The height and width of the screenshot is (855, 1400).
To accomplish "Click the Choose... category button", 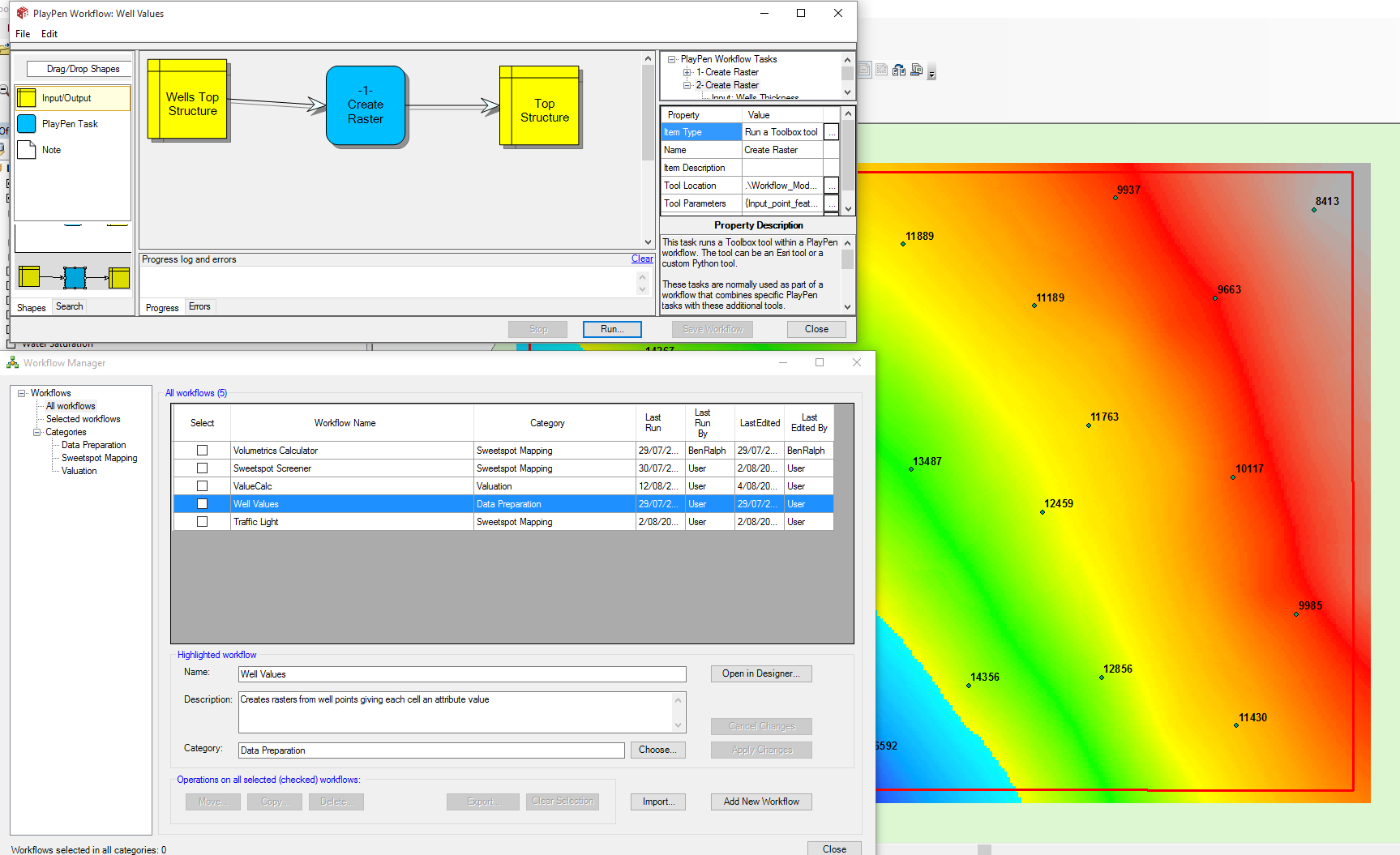I will point(657,750).
